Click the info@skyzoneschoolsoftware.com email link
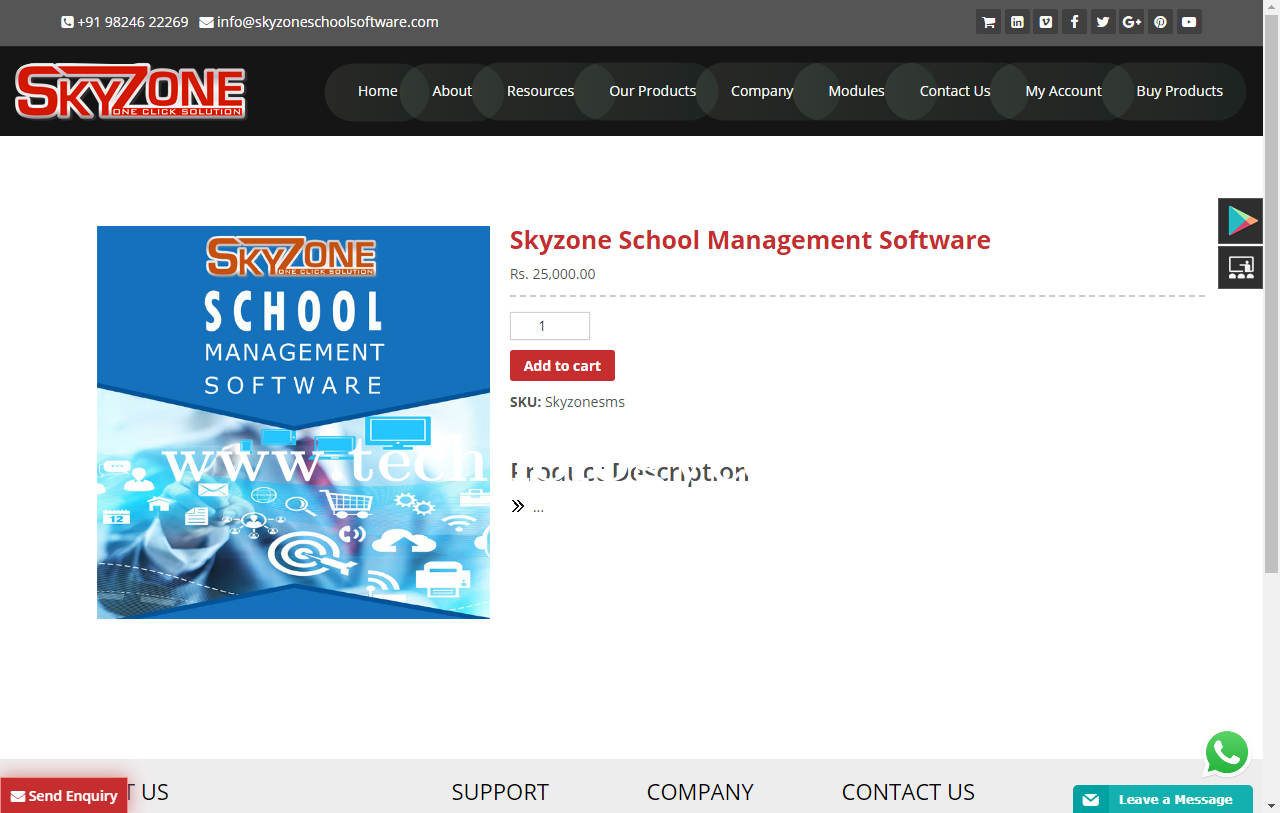The image size is (1280, 813). [327, 22]
